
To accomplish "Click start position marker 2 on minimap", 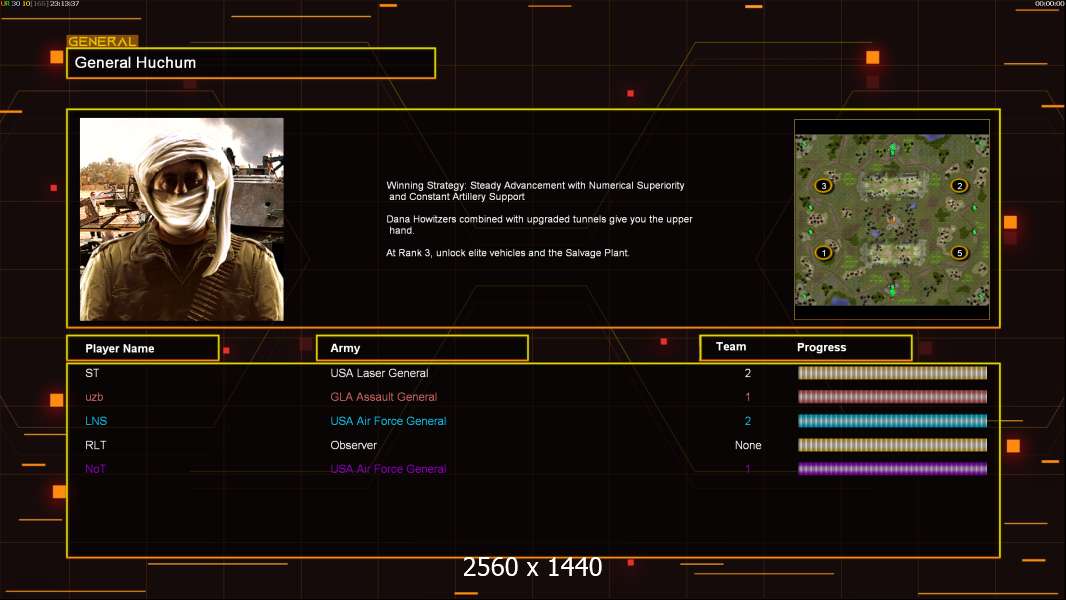I will pyautogui.click(x=959, y=186).
